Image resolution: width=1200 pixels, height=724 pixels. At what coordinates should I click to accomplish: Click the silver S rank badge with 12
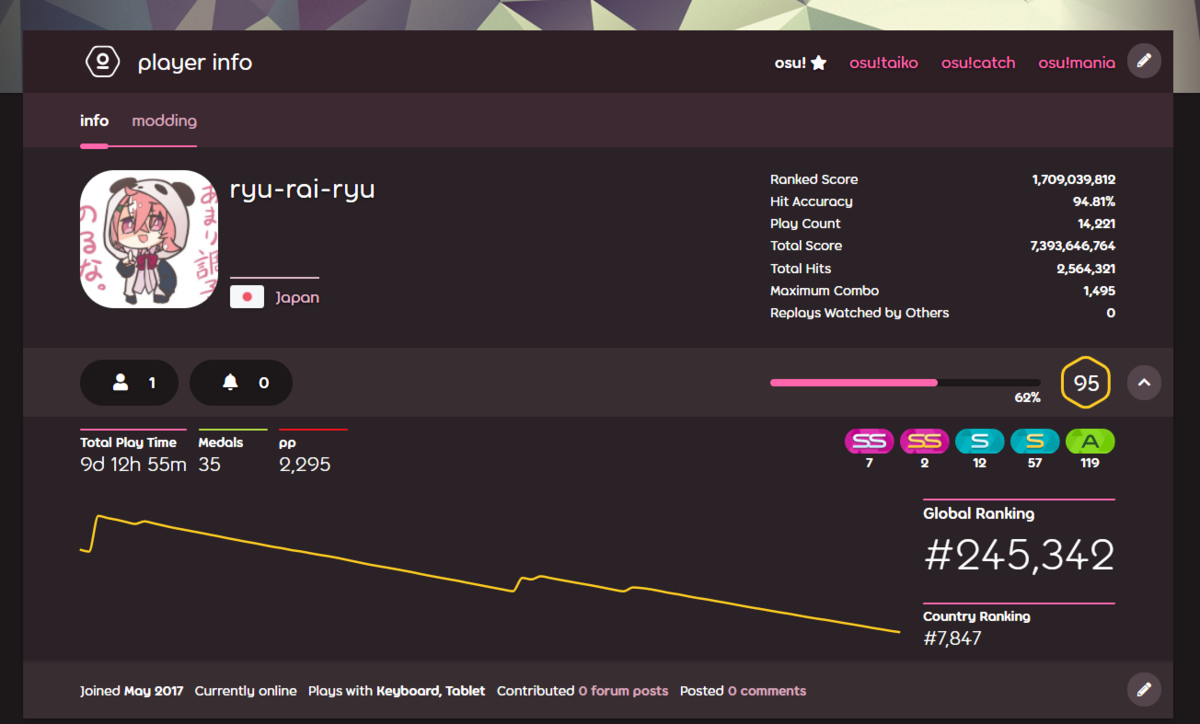[x=980, y=441]
